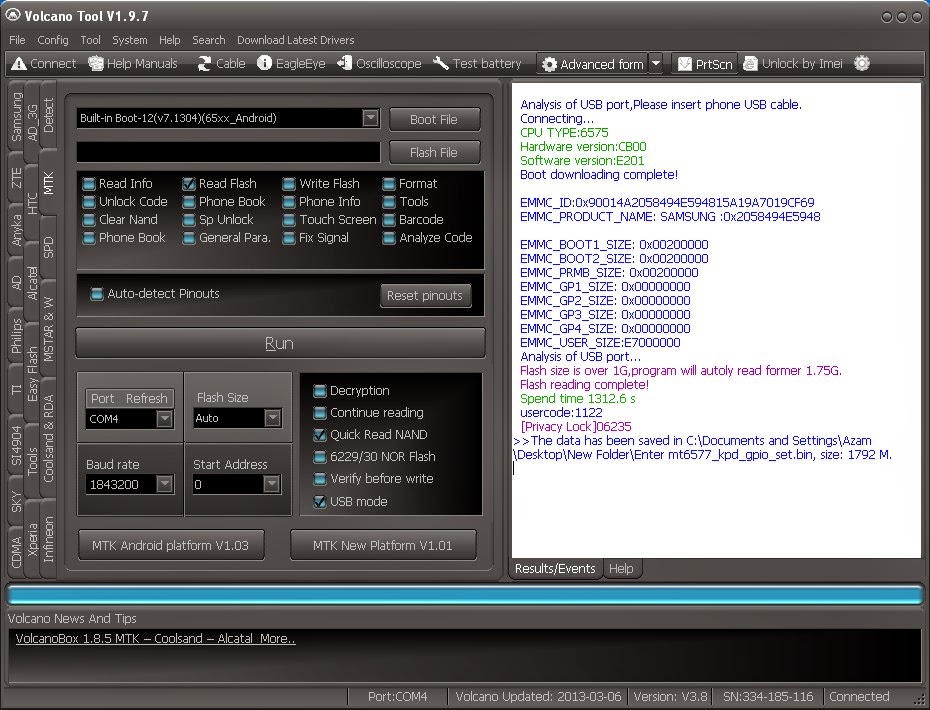Expand the COM4 port dropdown
This screenshot has width=930, height=710.
(x=164, y=419)
